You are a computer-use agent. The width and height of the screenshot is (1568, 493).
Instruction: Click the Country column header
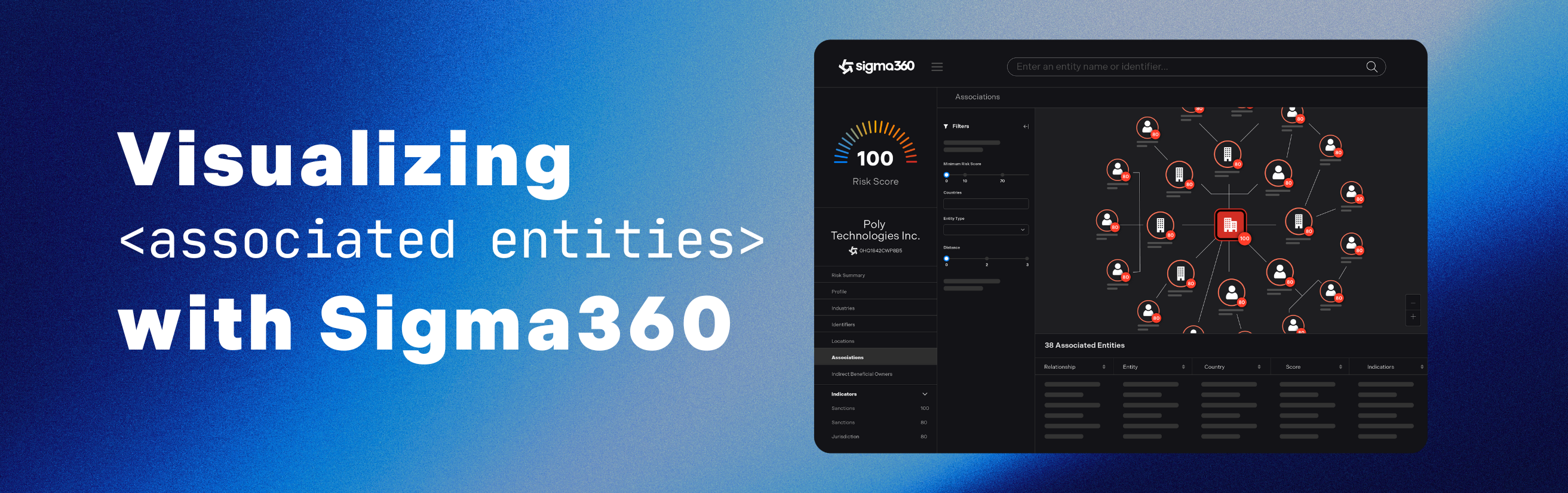1214,367
